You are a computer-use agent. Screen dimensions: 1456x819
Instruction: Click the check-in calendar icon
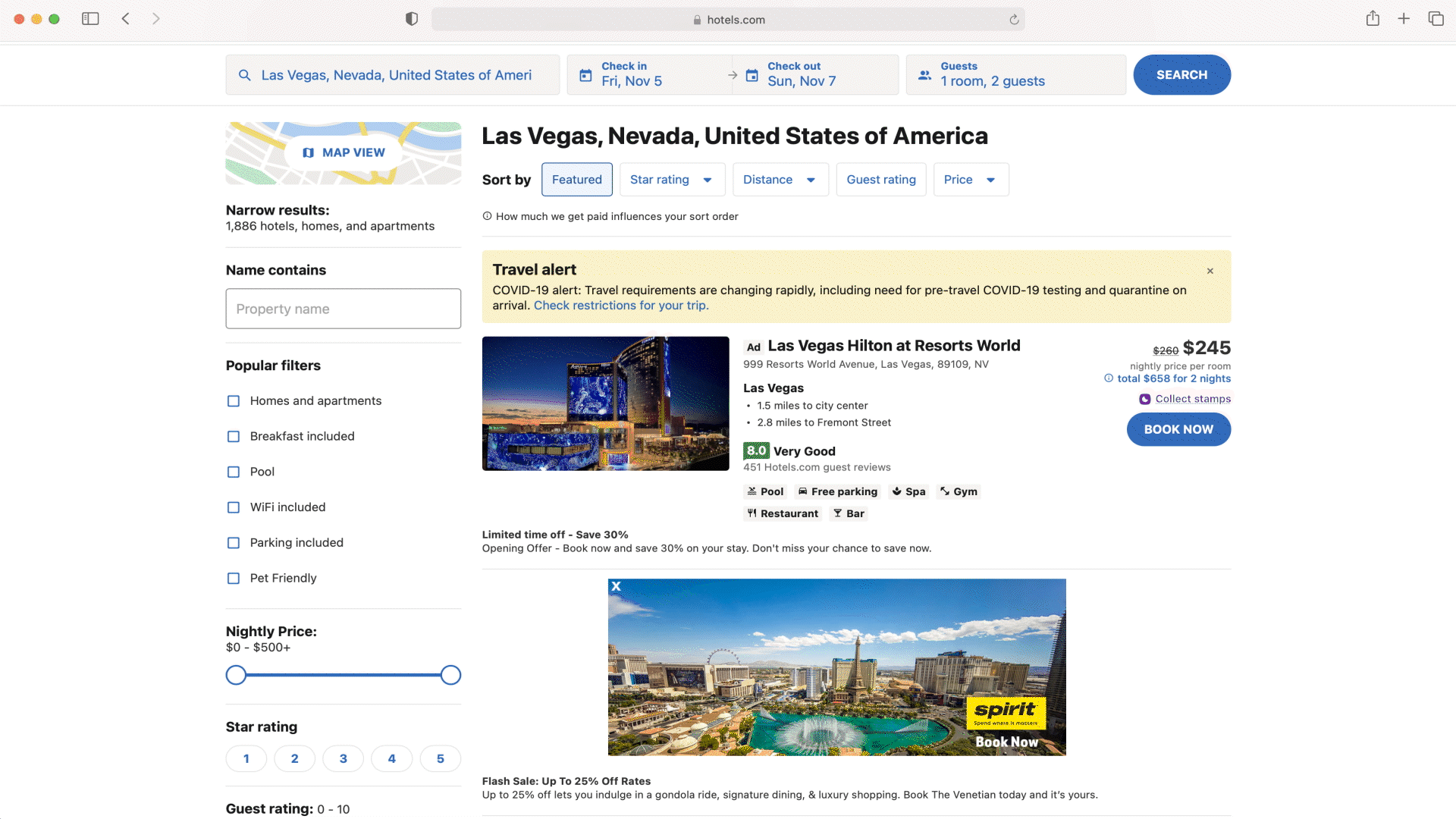585,75
